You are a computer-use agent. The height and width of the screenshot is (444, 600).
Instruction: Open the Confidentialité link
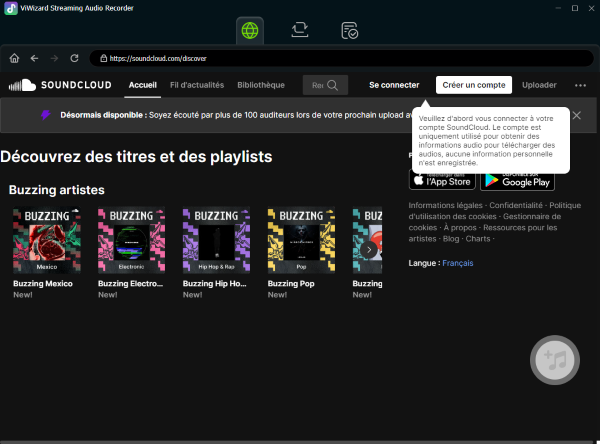pos(516,205)
